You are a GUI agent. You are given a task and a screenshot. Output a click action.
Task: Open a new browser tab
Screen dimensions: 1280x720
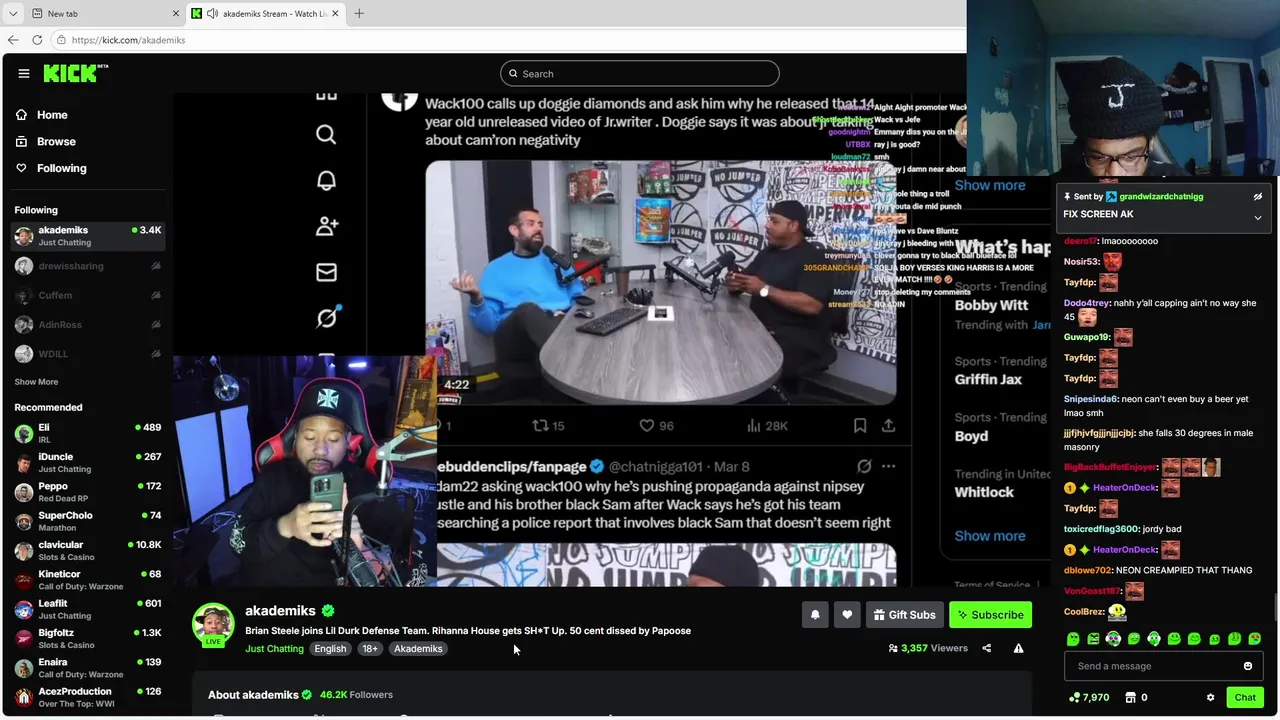359,13
